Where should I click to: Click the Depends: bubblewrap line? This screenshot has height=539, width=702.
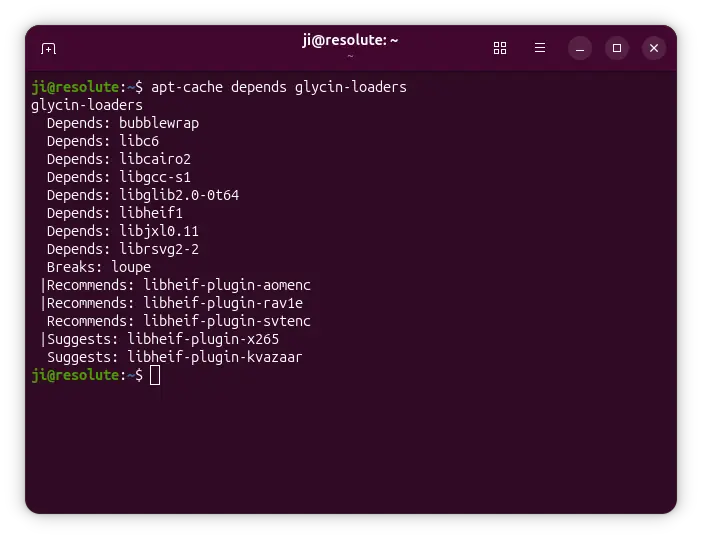coord(123,123)
